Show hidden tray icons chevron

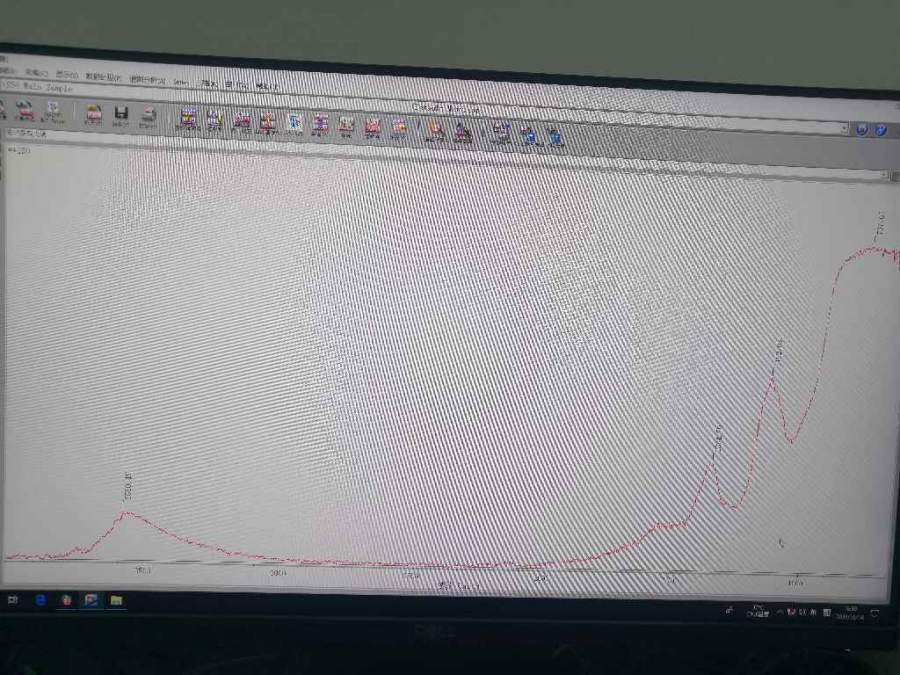[780, 612]
